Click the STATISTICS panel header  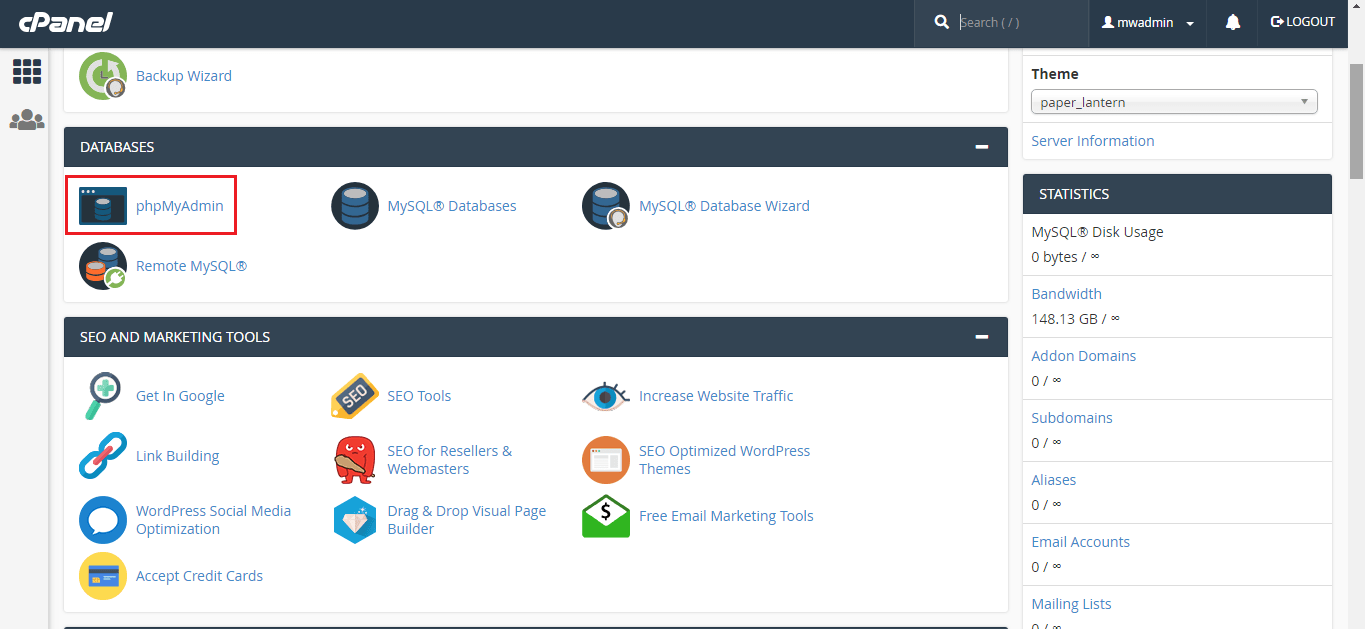pos(1177,194)
